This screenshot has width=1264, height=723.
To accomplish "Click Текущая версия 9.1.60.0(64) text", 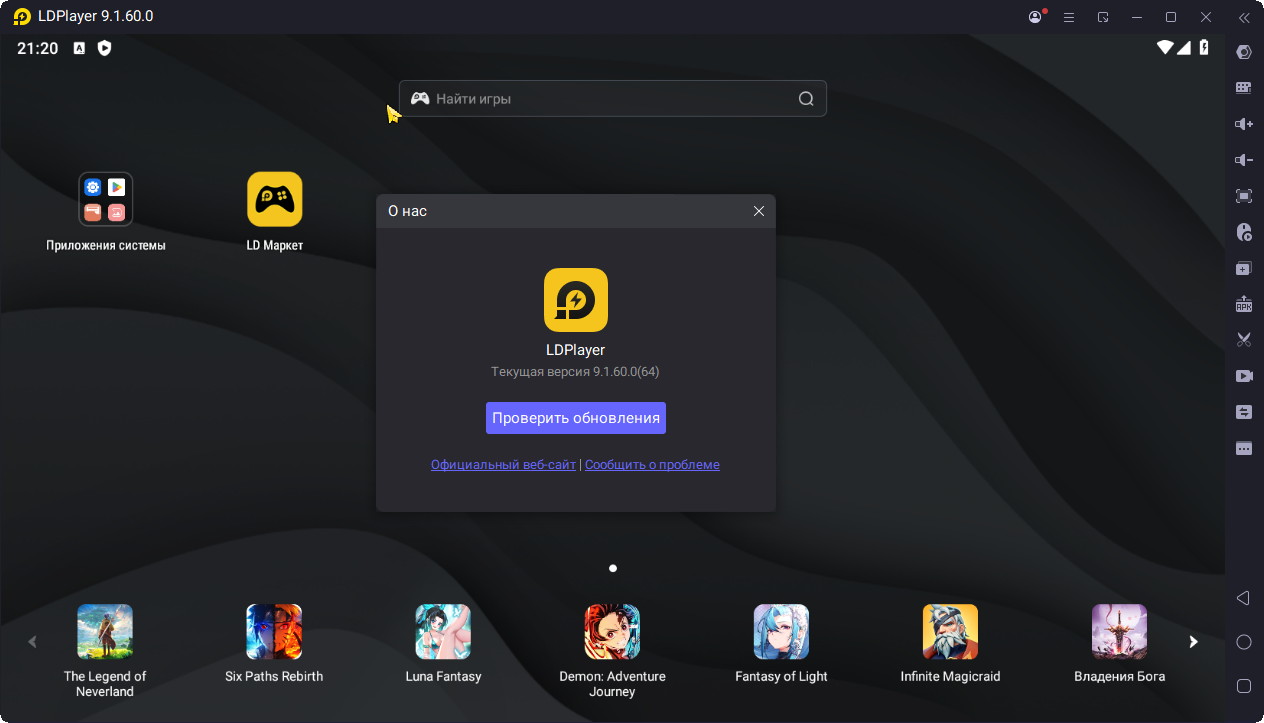I will coord(575,372).
